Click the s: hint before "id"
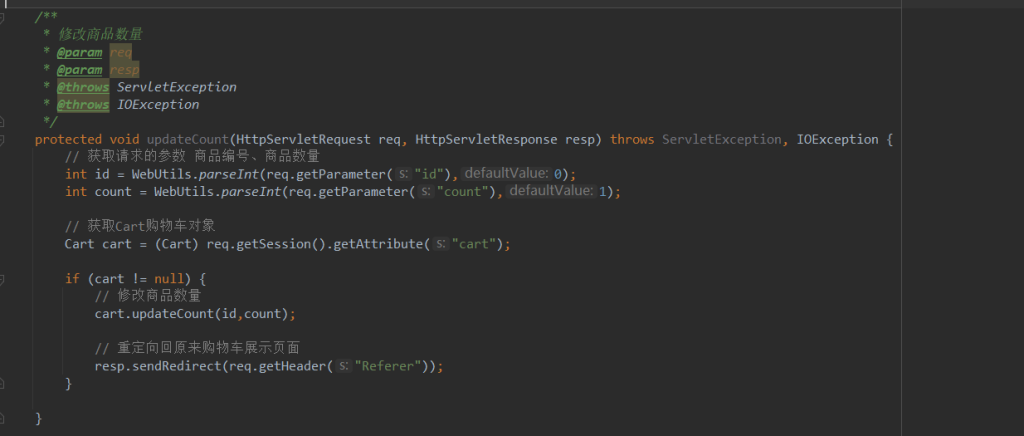 click(404, 174)
